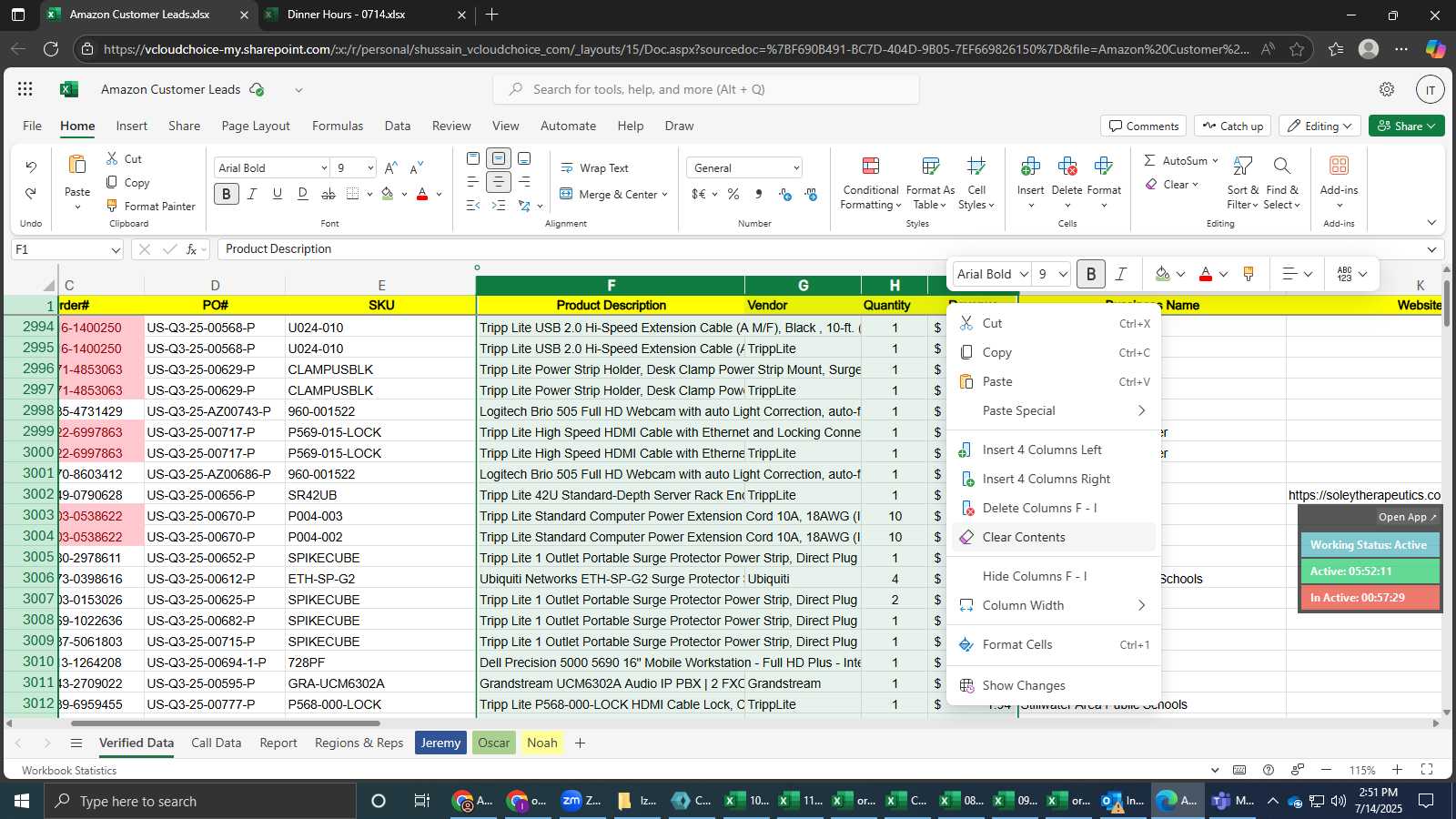This screenshot has width=1456, height=819.
Task: Click the horizontal sheet scrollbar thumb
Action: pos(224,723)
